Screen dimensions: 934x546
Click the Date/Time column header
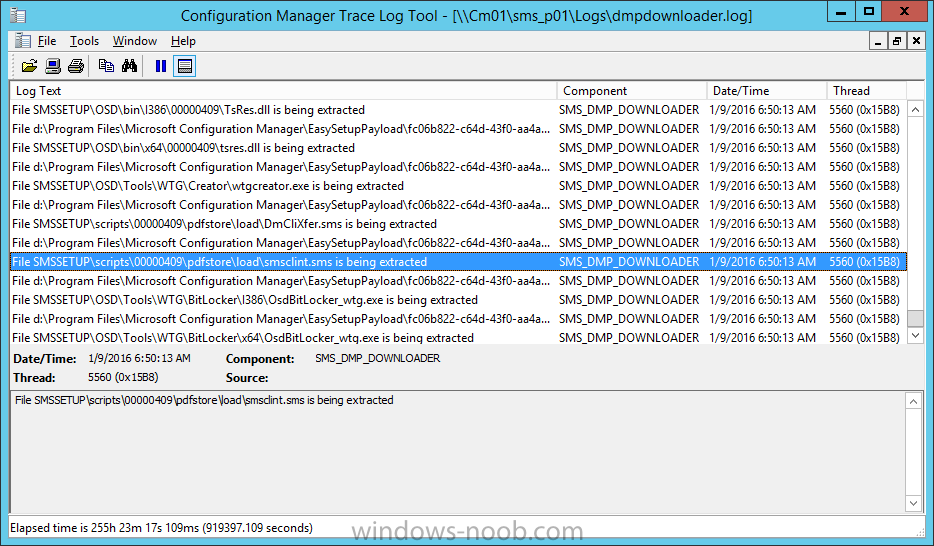point(767,91)
